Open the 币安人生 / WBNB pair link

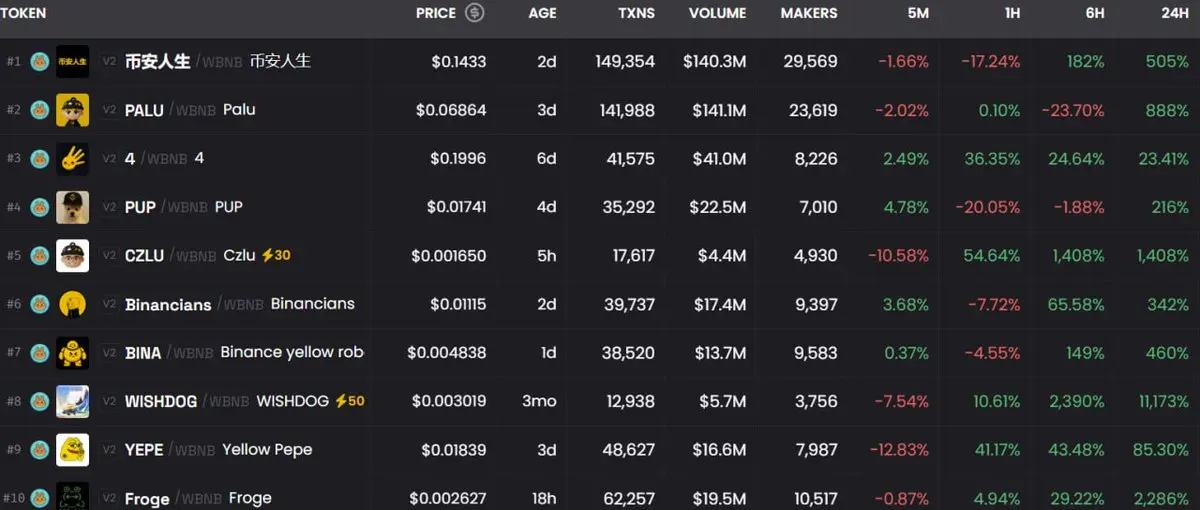point(218,61)
